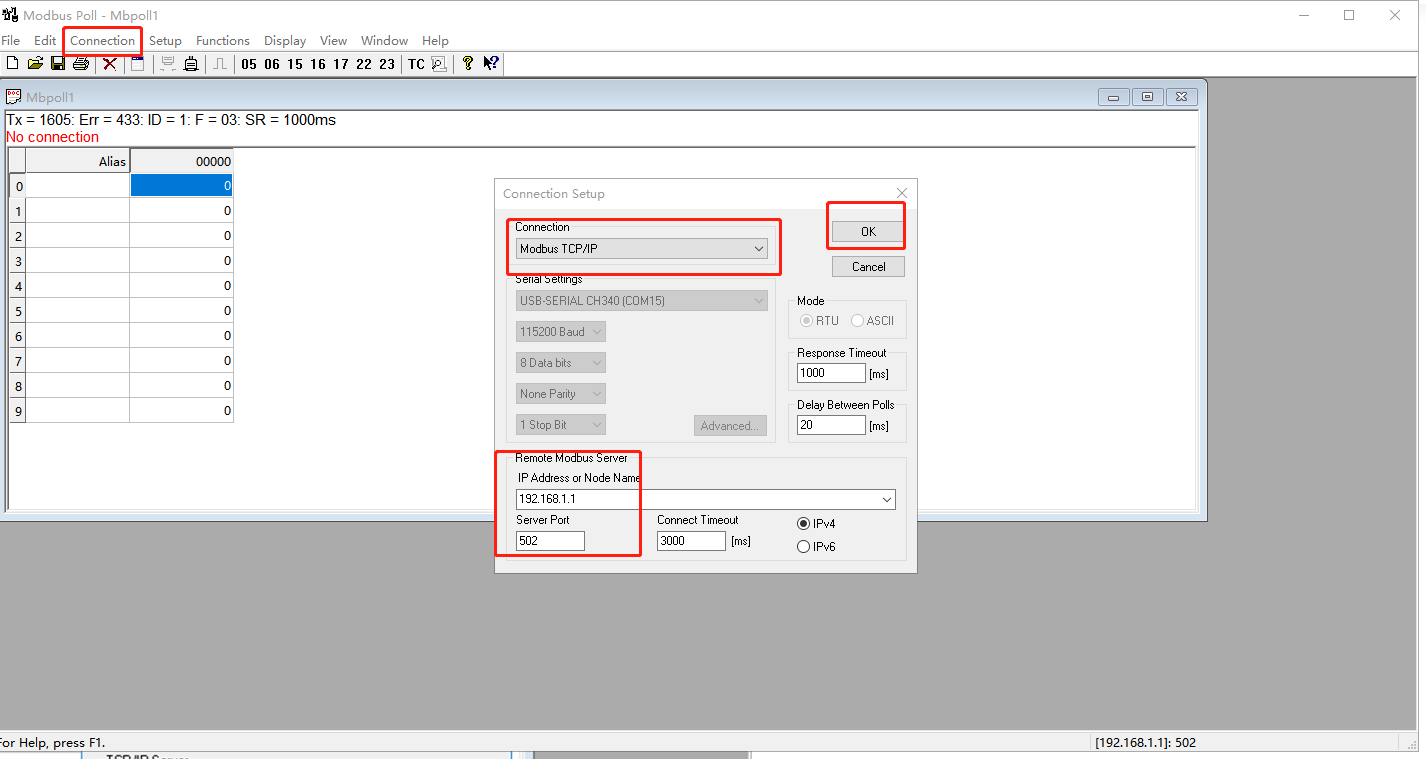Select the IPv6 radio button
The width and height of the screenshot is (1426, 759).
[x=803, y=547]
